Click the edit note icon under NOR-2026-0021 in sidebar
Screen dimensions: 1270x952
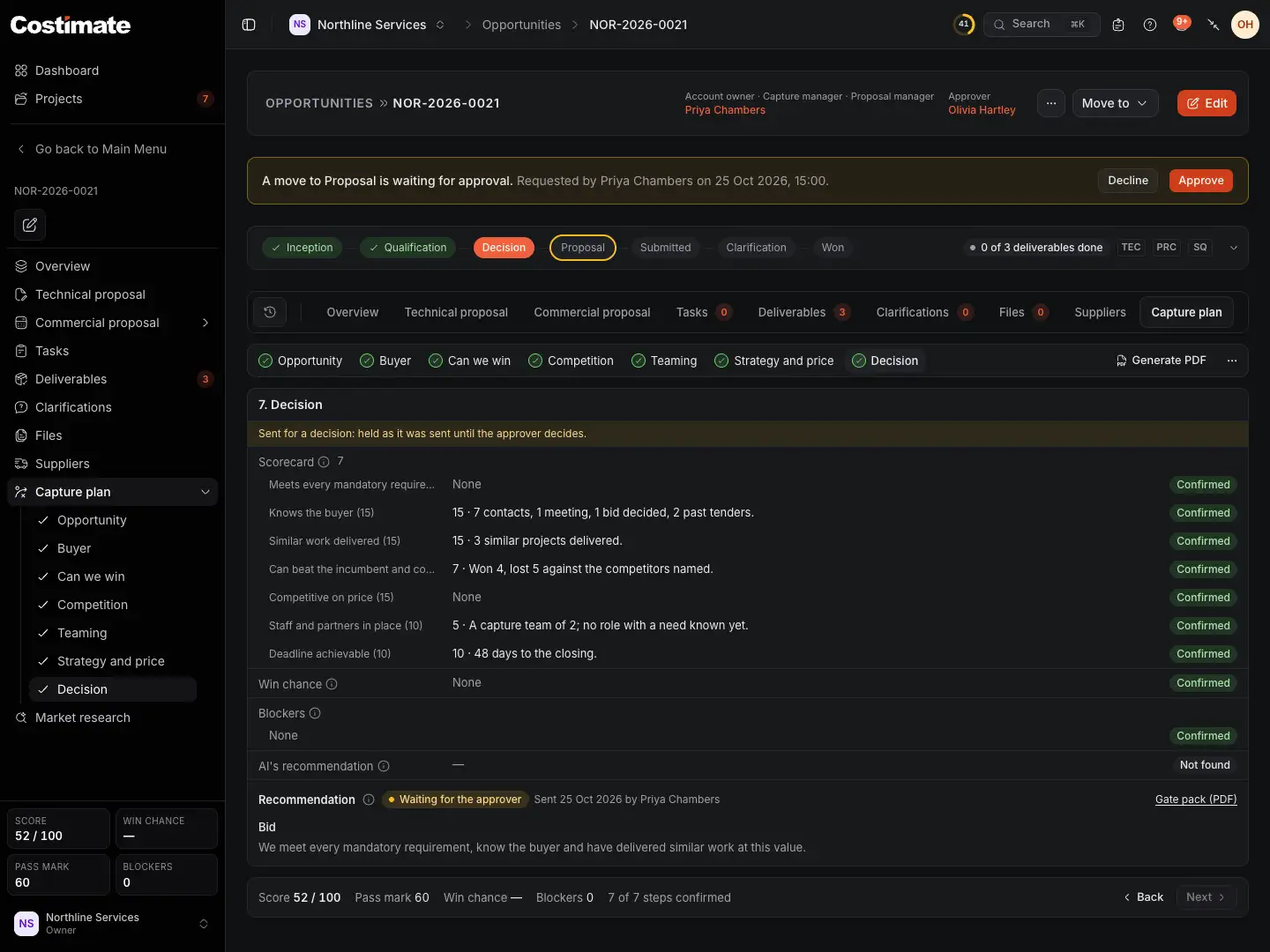coord(30,225)
